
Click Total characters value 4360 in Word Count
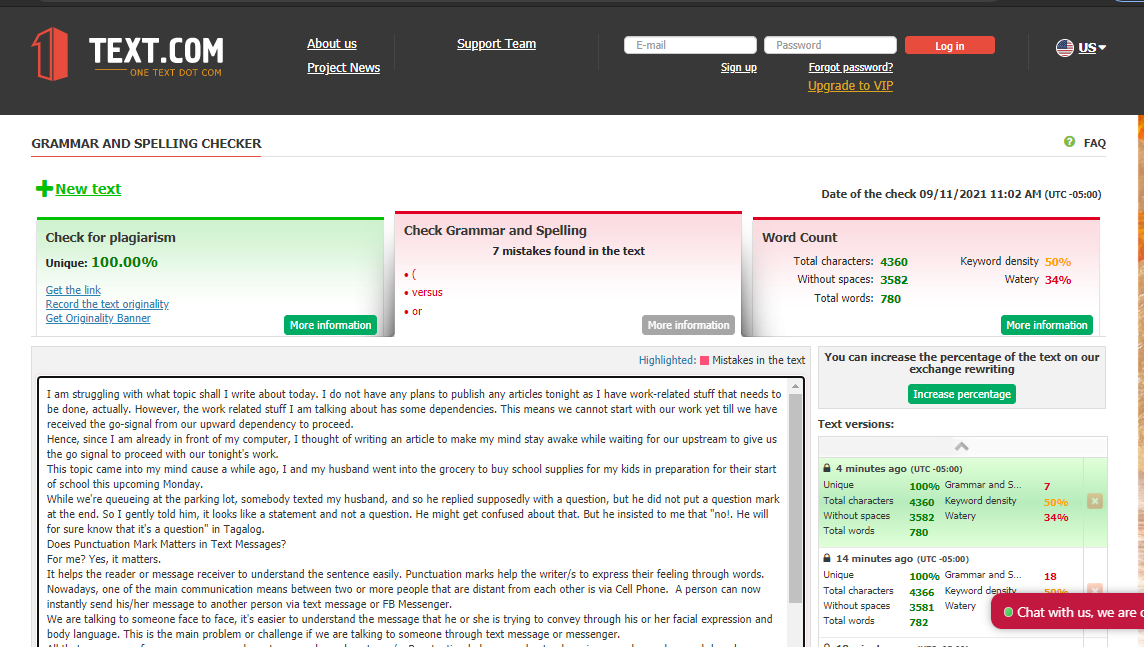point(894,262)
